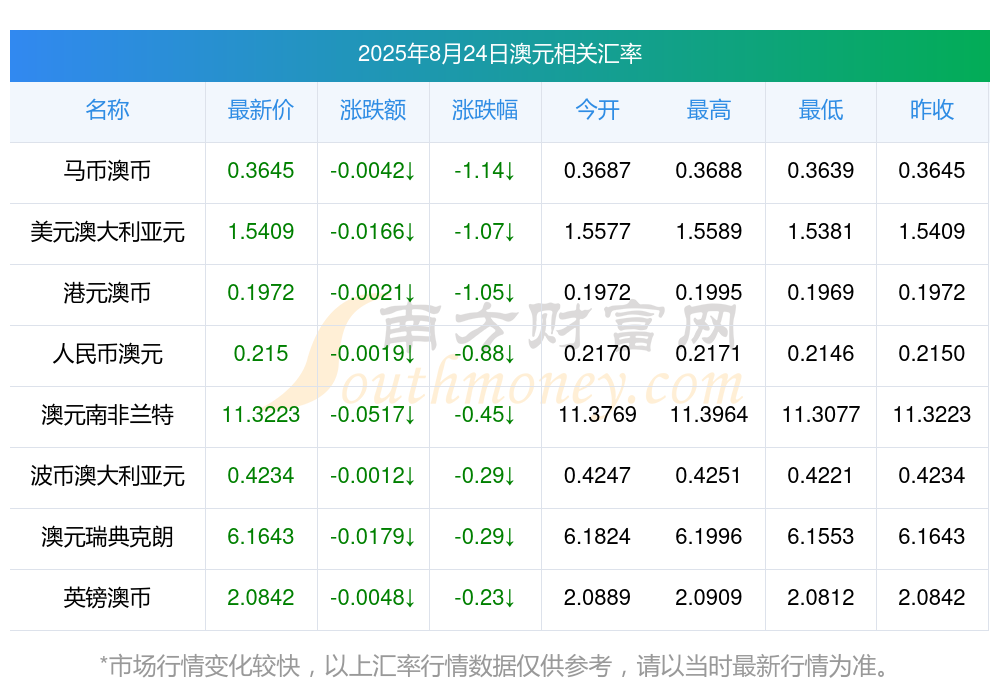Screen dimensions: 1000x698
Task: Click the 美元澳大利亚元 row name
Action: click(107, 232)
